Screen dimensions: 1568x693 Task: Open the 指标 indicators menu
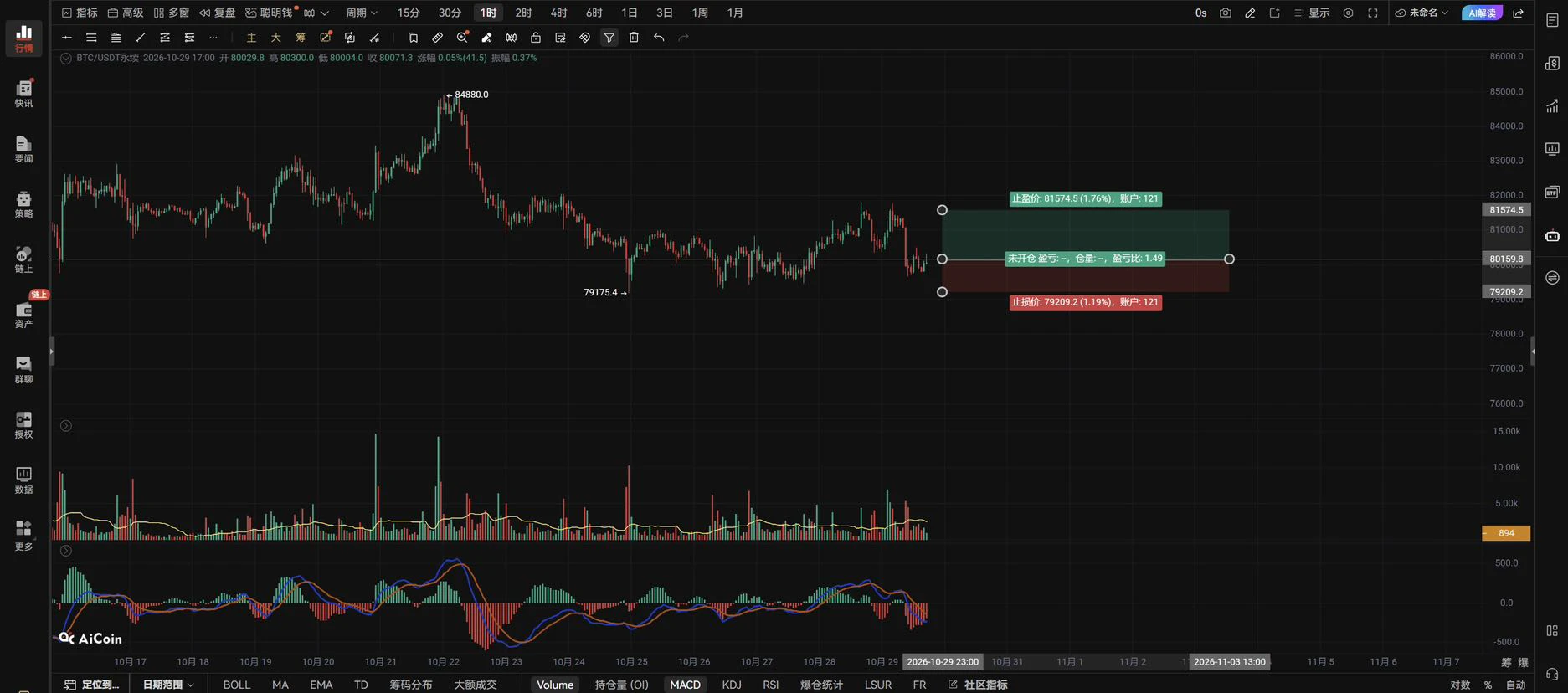[x=80, y=13]
